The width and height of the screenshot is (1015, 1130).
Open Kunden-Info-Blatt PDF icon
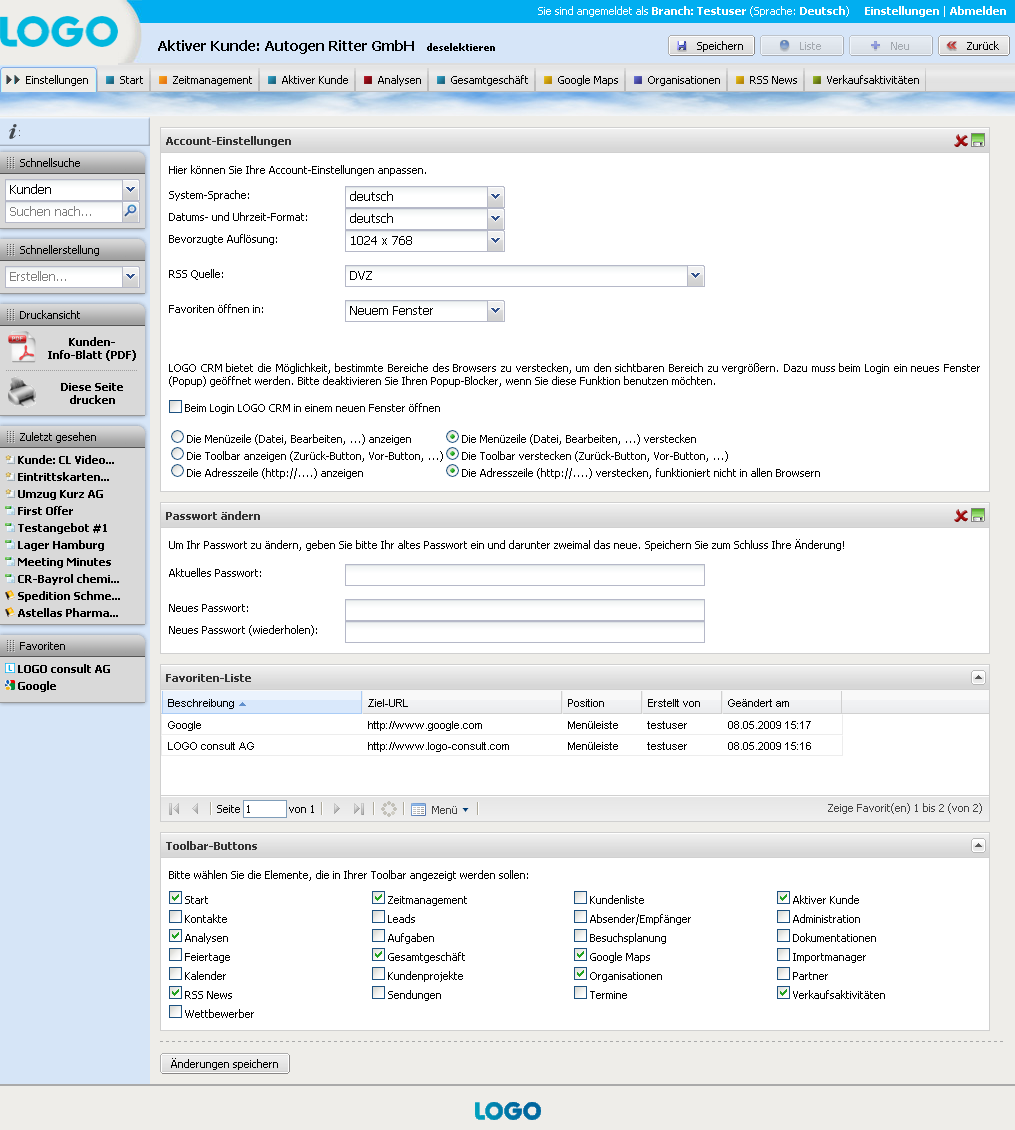coord(23,348)
